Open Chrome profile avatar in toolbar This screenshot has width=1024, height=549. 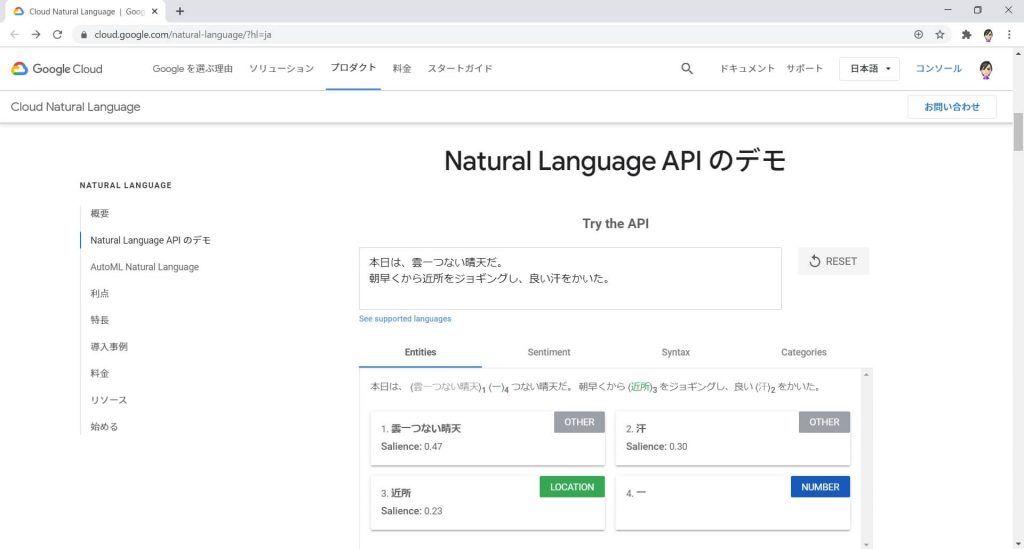988,35
